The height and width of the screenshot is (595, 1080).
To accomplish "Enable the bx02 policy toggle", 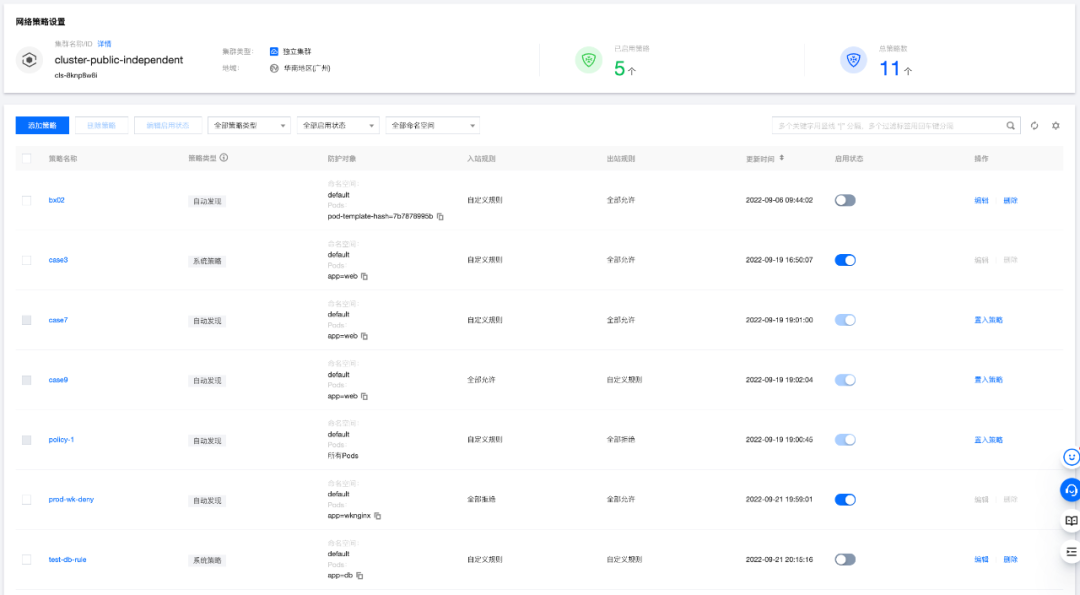I will (x=845, y=200).
